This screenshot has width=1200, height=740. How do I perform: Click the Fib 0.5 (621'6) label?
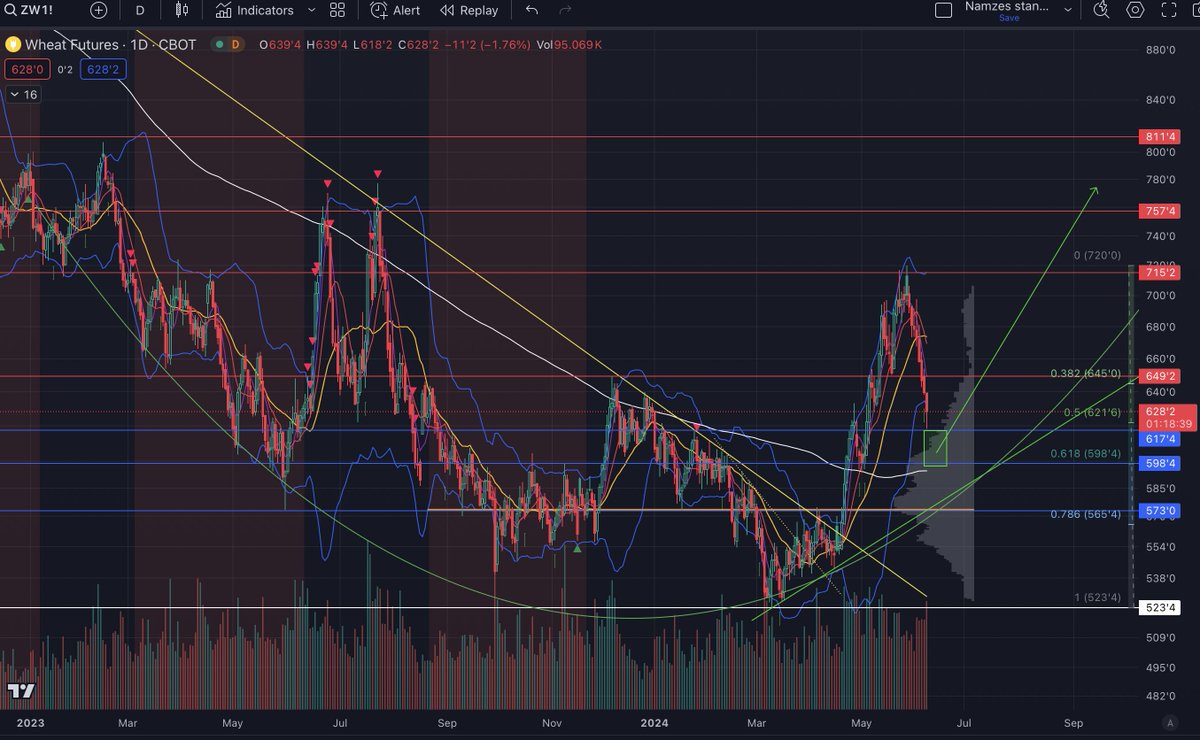click(x=1091, y=412)
